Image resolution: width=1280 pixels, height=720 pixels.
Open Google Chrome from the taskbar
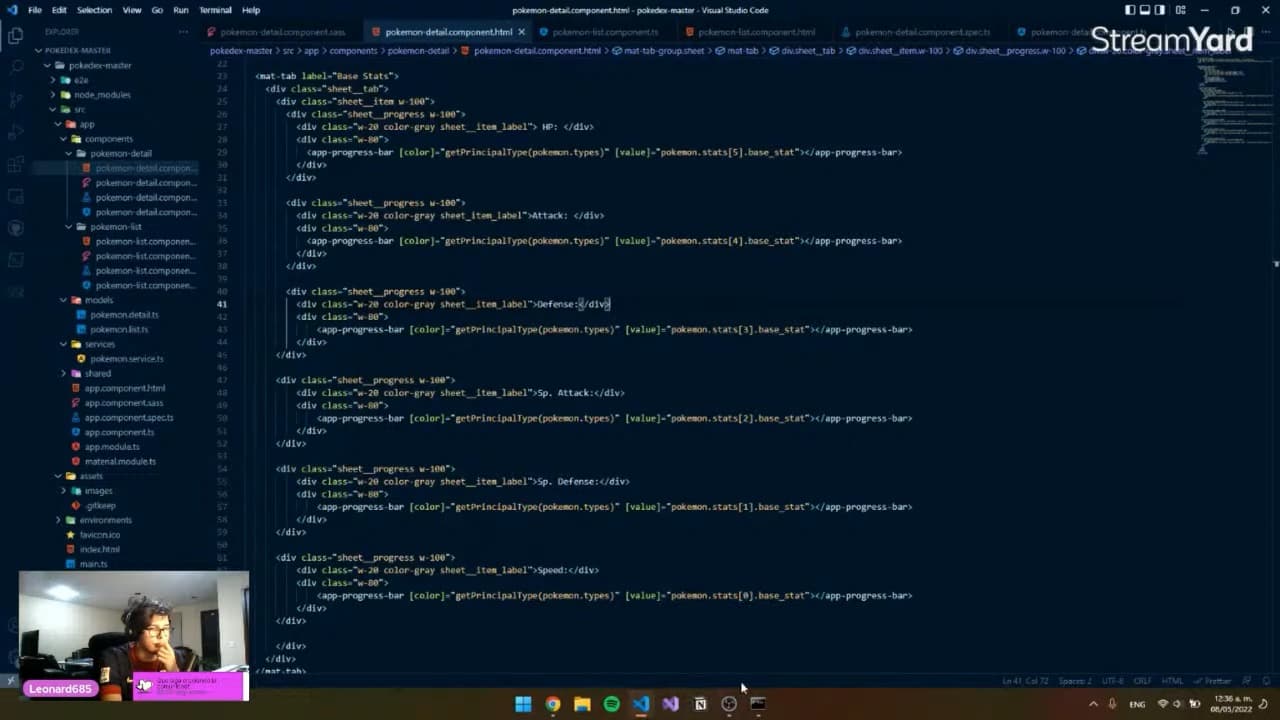click(x=552, y=704)
